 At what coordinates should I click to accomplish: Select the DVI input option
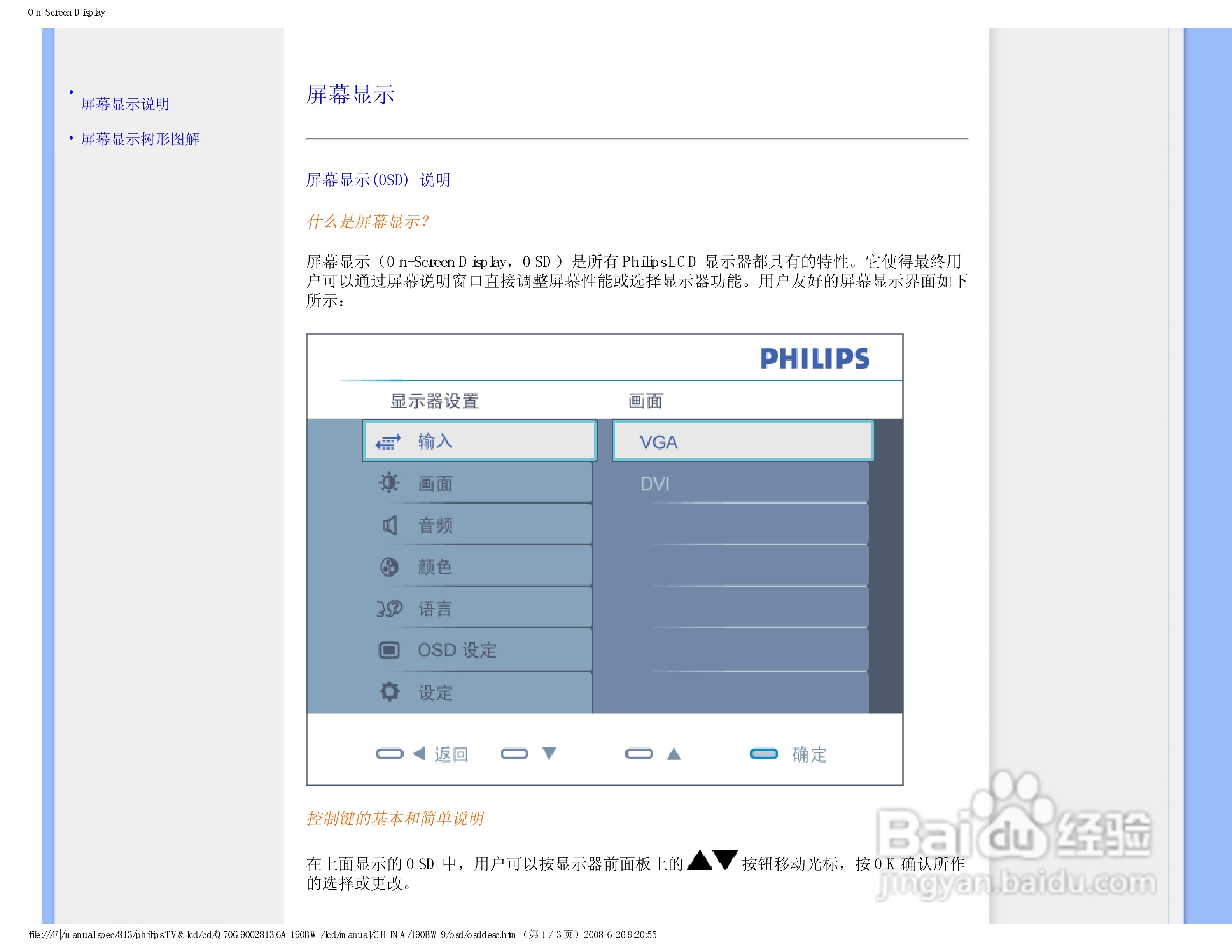[654, 484]
